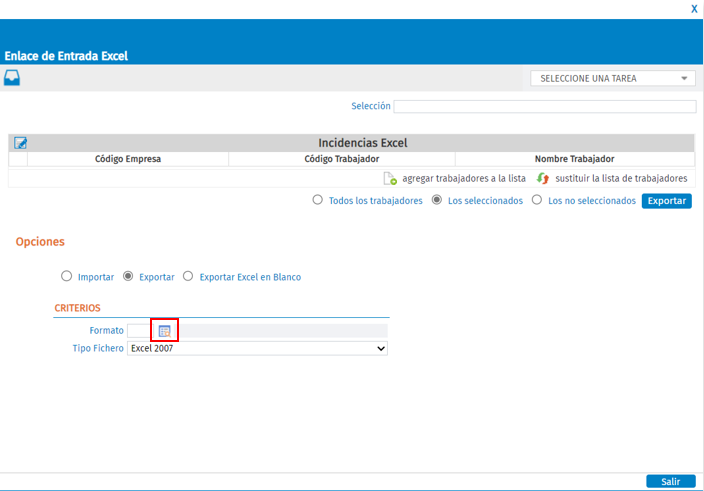Click the Incidencias Excel table title
This screenshot has width=704, height=491.
(363, 143)
